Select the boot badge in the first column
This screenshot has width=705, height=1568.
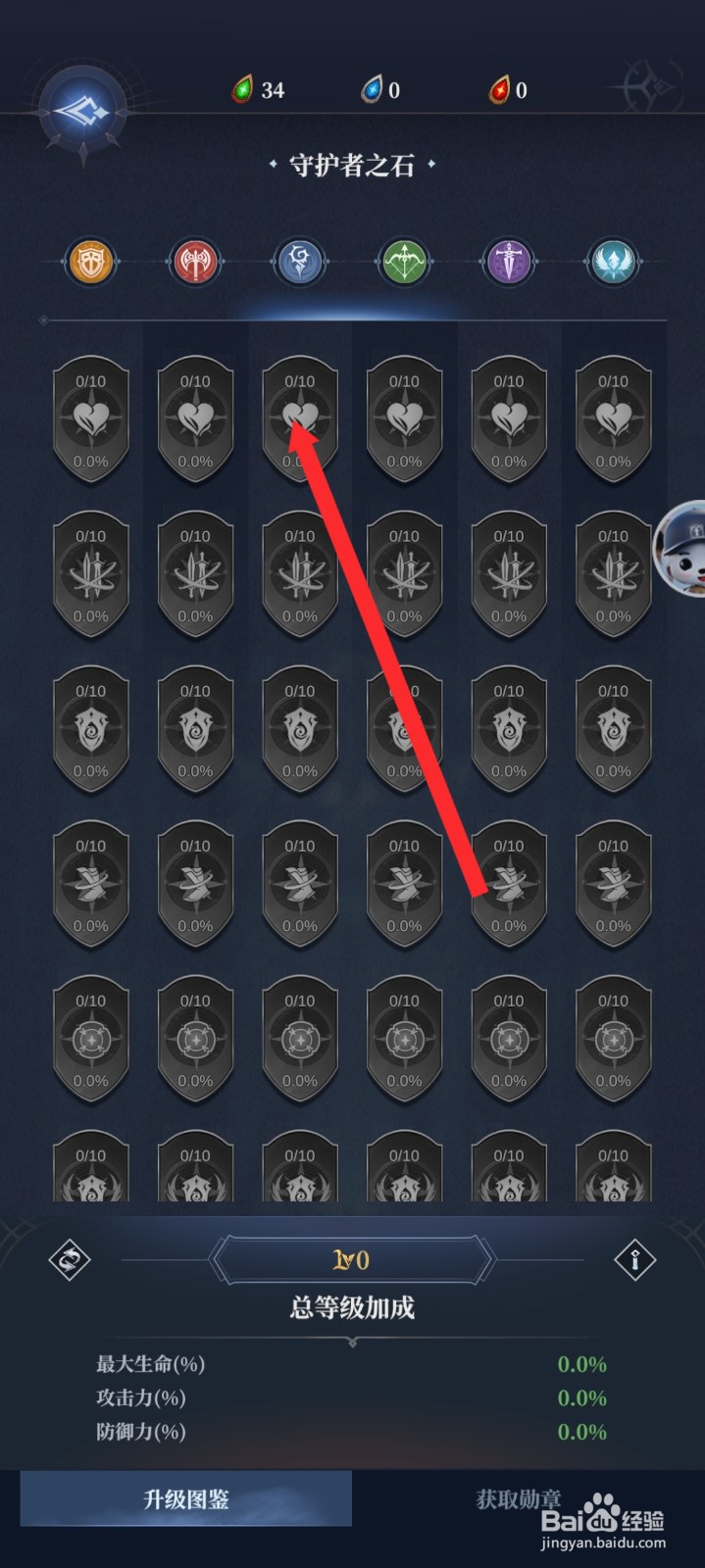click(x=91, y=885)
